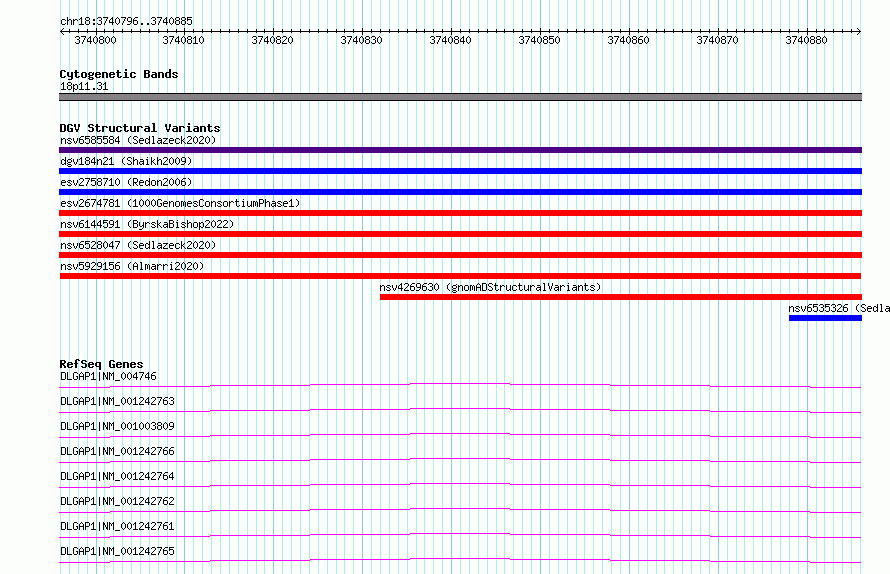This screenshot has width=890, height=574.
Task: Click ruler tick label 3740880
Action: 807,40
